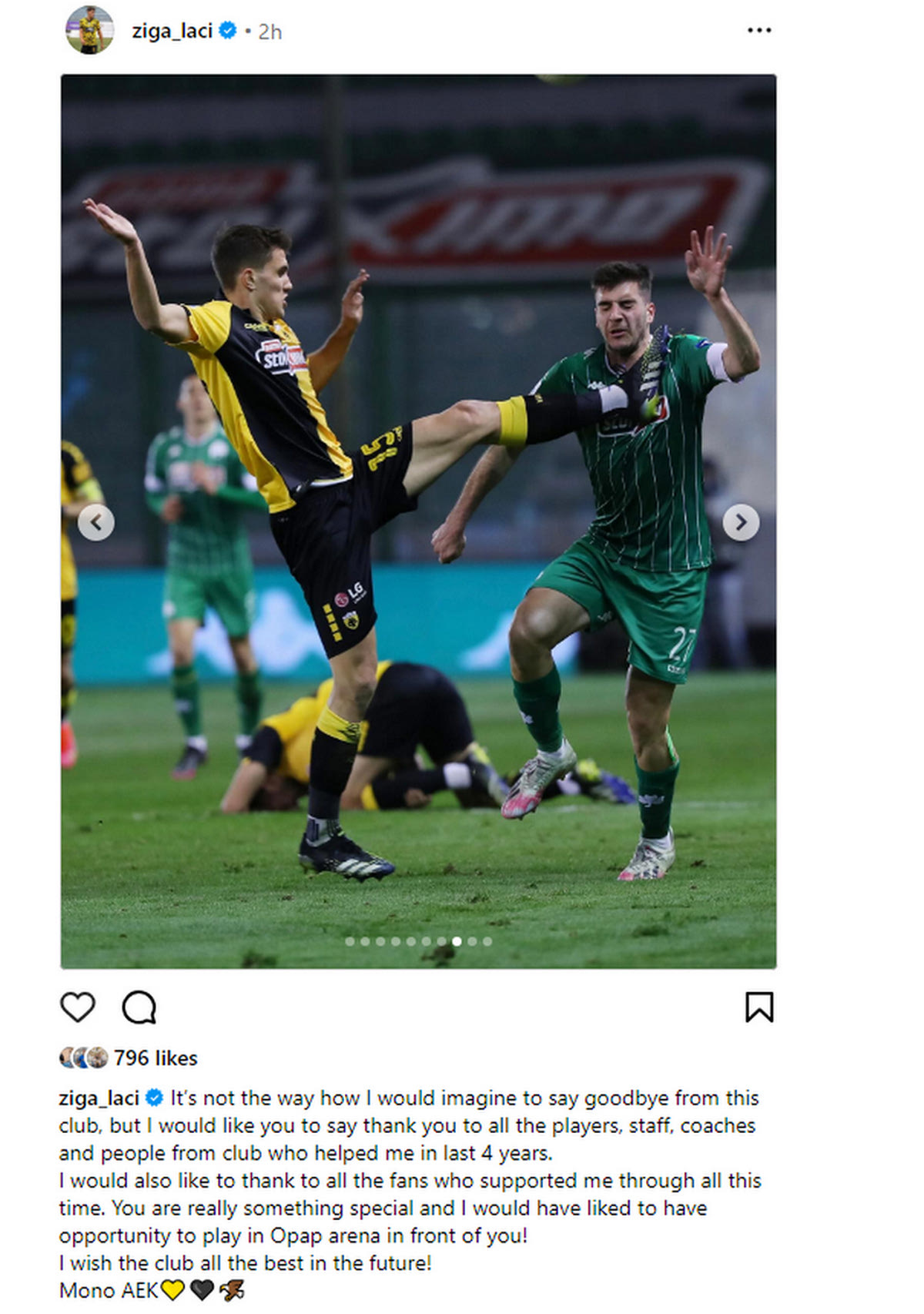
Task: Click the football match photo
Action: pos(418,521)
